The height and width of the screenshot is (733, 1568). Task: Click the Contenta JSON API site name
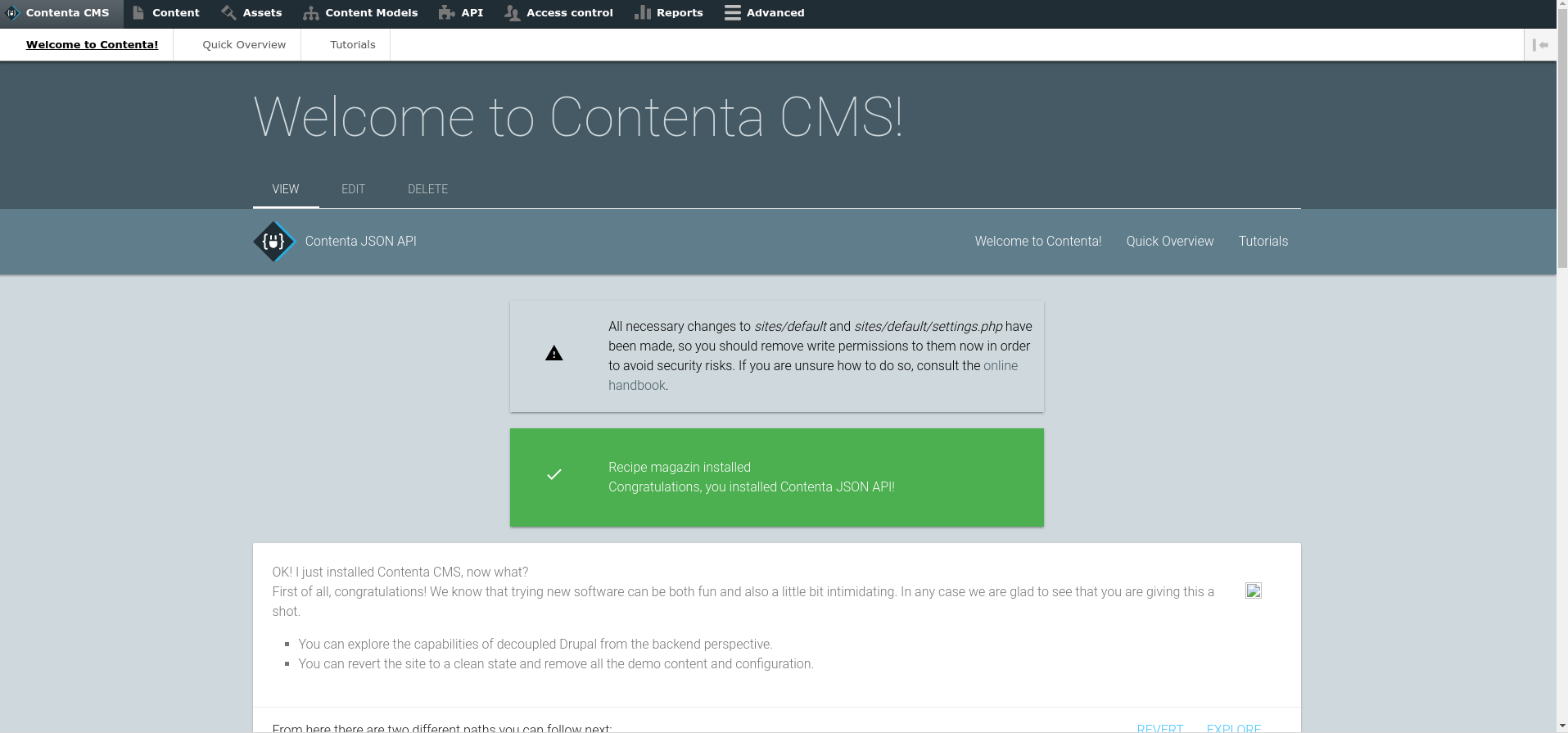[x=361, y=242]
